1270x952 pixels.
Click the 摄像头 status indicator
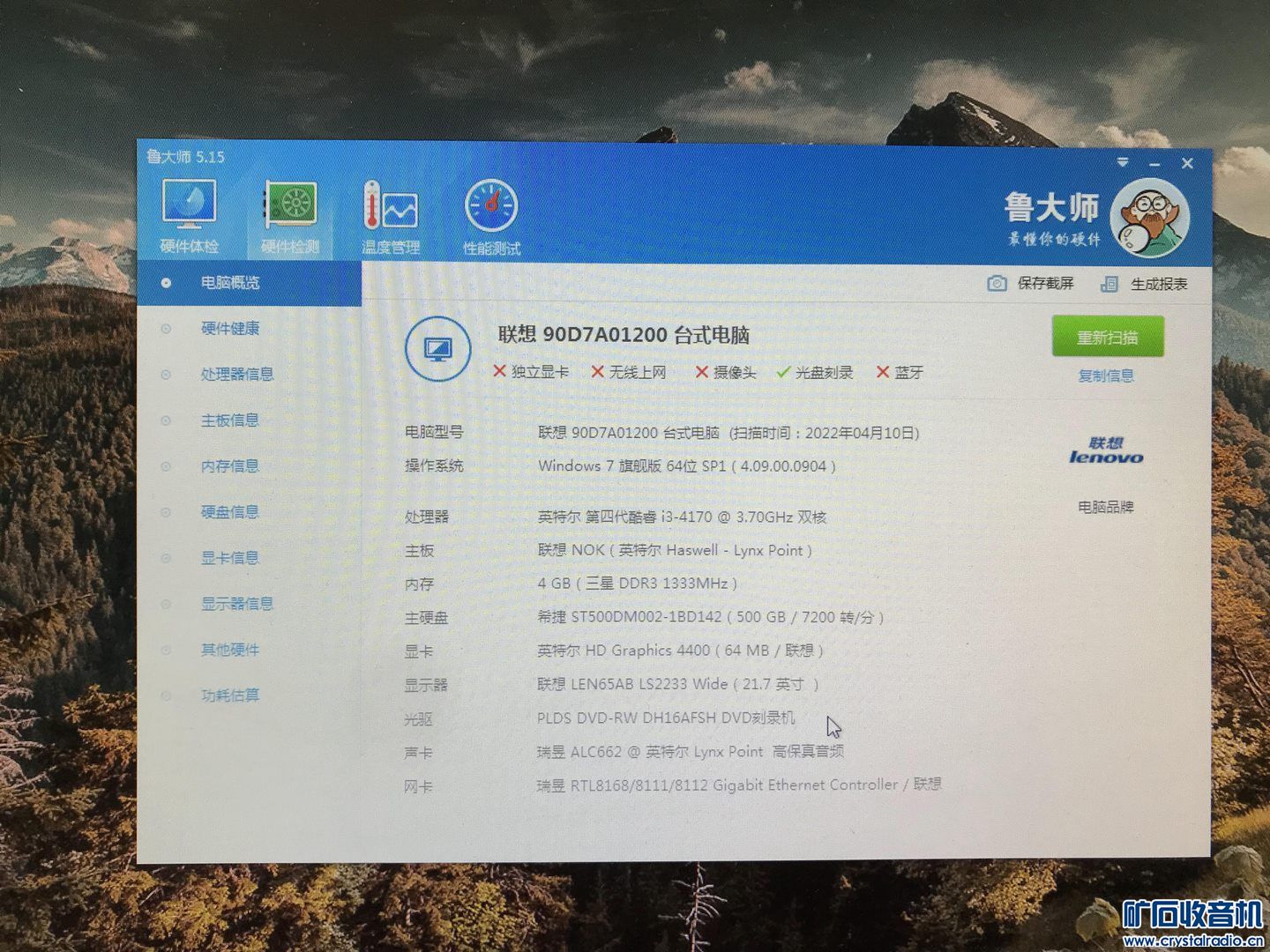[x=726, y=372]
